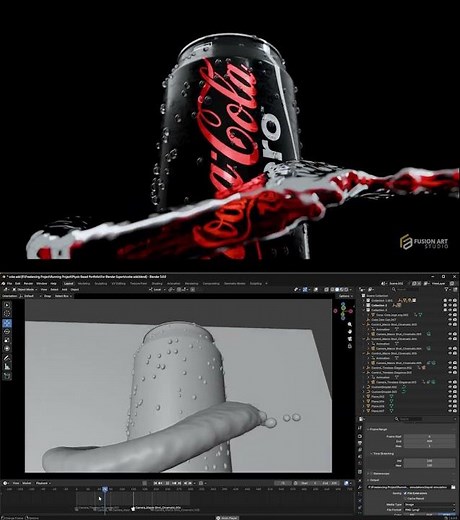This screenshot has height=520, width=460.
Task: Select the Transform tool
Action: (7, 349)
